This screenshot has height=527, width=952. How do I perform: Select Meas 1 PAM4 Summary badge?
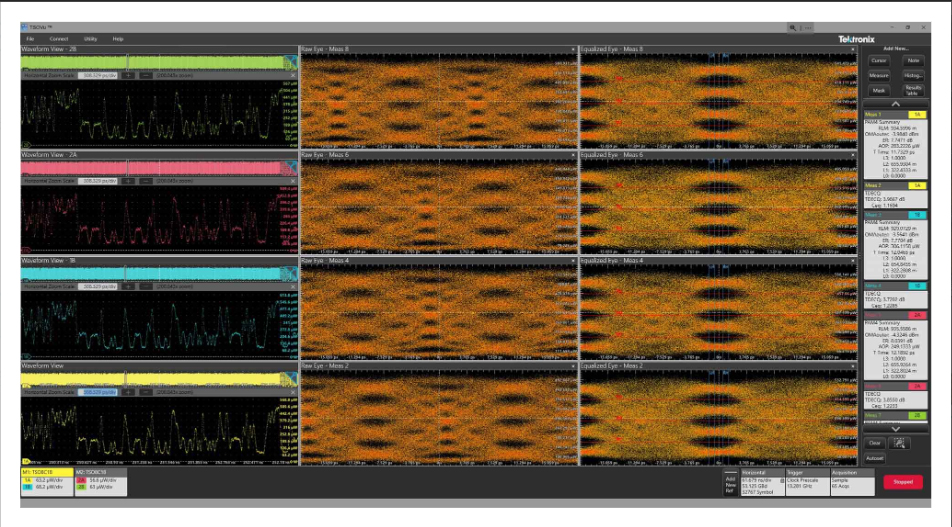coord(896,145)
